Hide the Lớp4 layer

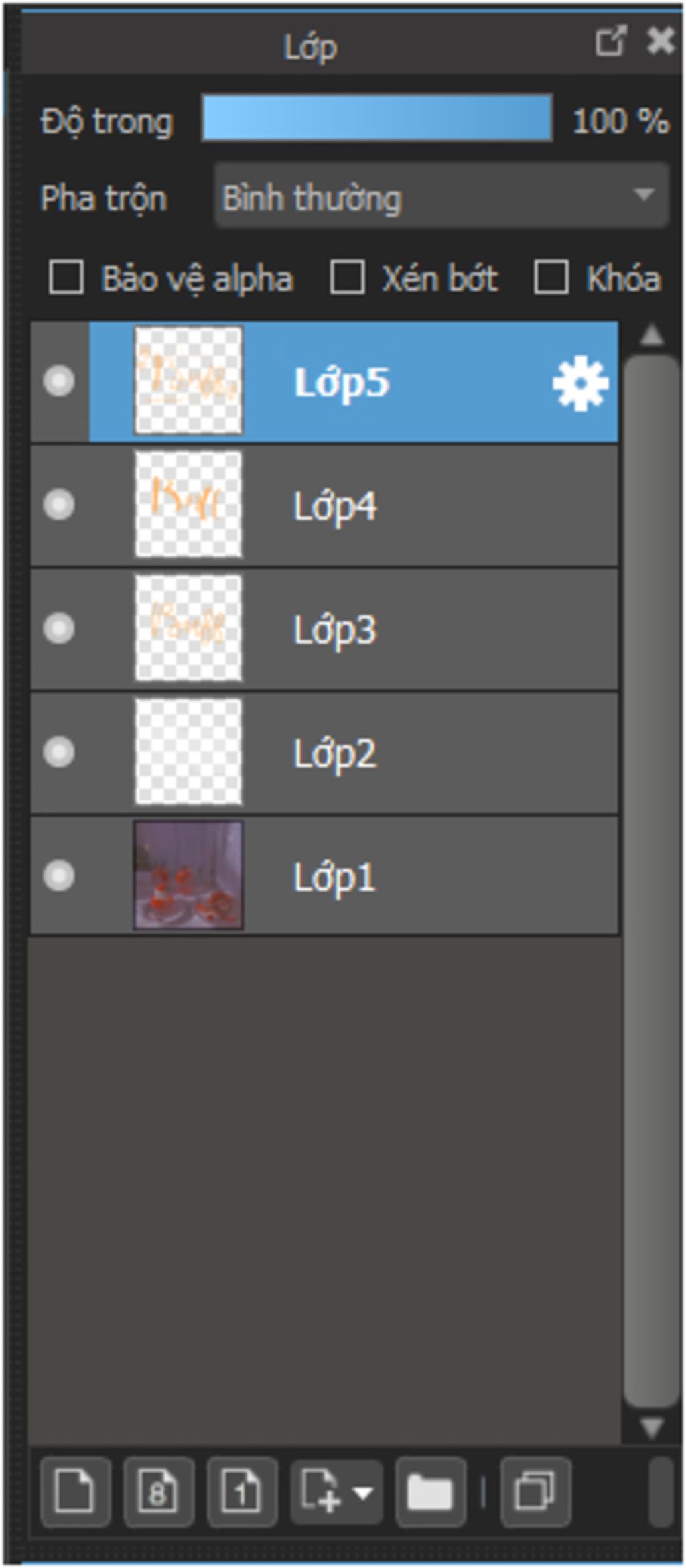(x=59, y=504)
